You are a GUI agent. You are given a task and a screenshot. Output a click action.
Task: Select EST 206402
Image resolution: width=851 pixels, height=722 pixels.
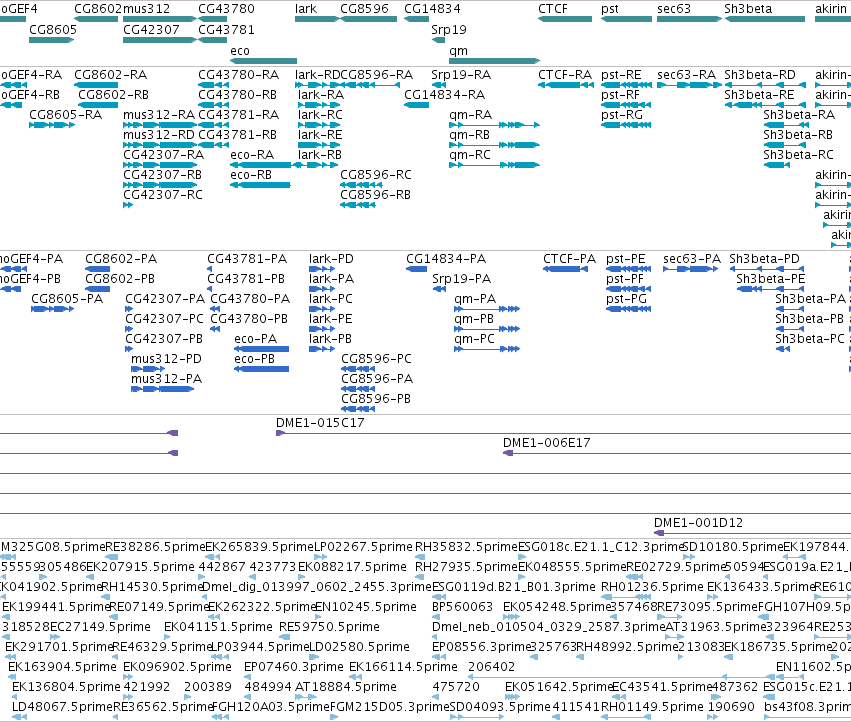point(621,677)
